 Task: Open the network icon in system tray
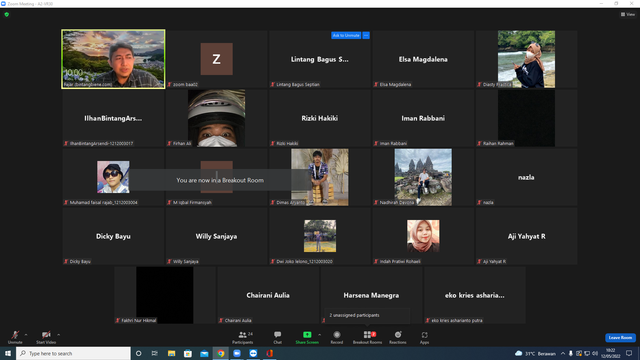click(587, 353)
